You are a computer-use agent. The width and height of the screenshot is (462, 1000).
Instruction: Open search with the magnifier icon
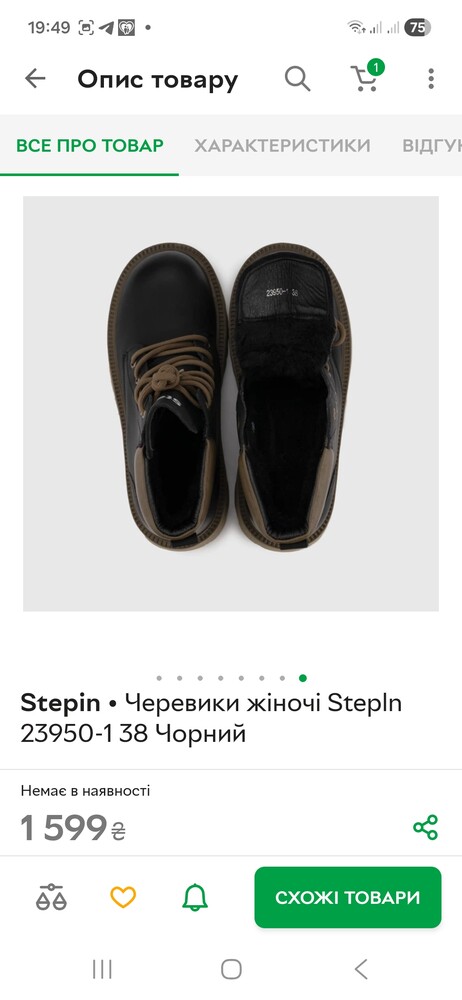[x=297, y=79]
